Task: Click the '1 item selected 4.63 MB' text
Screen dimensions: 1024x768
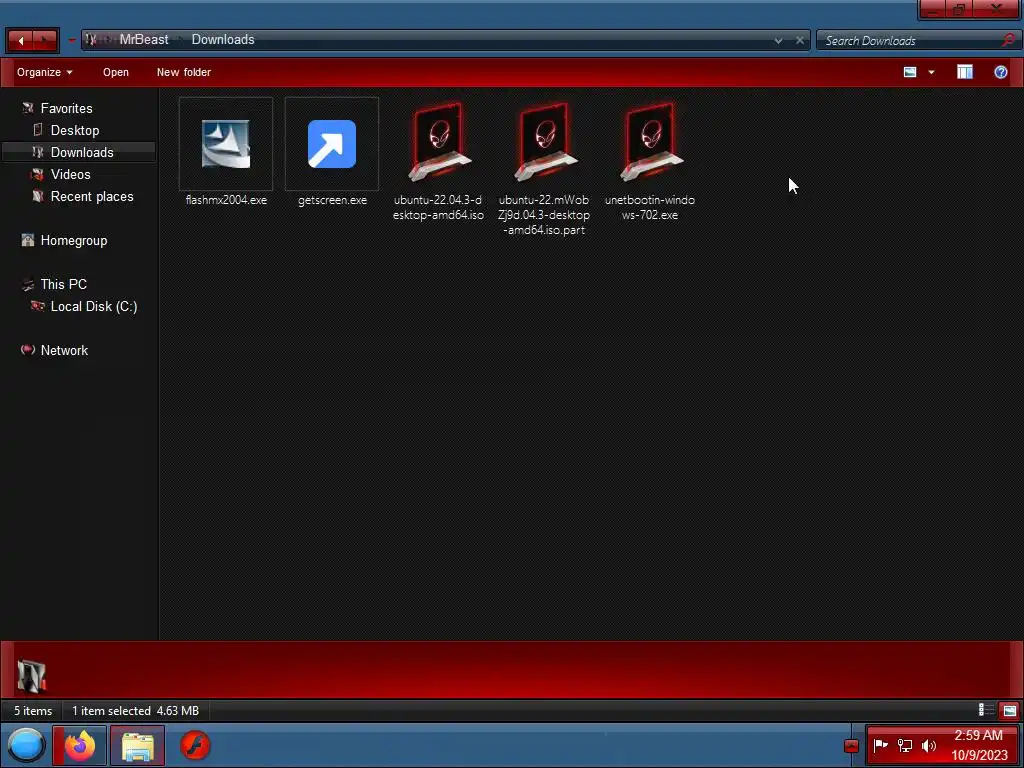Action: 135,711
